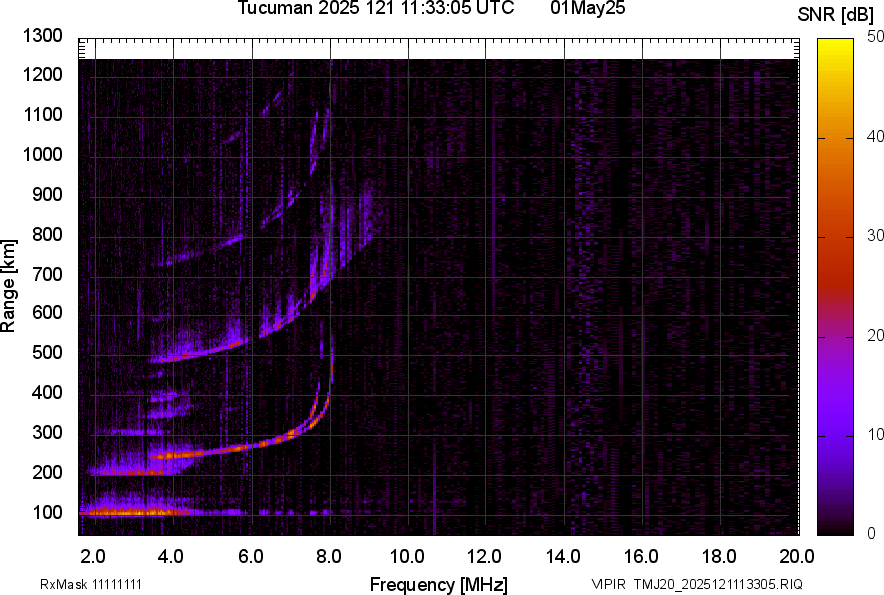This screenshot has width=884, height=595.
Task: Click the frequency tick label '8.0'
Action: pyautogui.click(x=329, y=557)
